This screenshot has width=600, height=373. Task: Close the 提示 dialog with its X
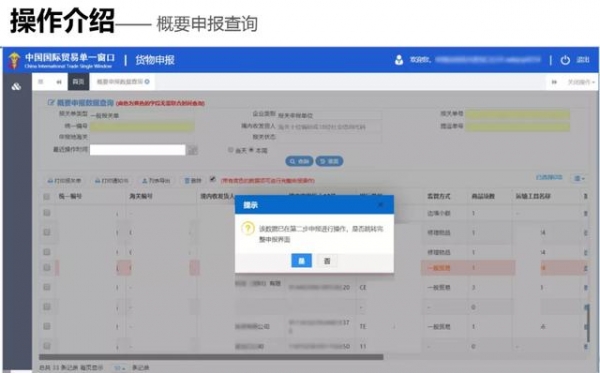tap(381, 205)
